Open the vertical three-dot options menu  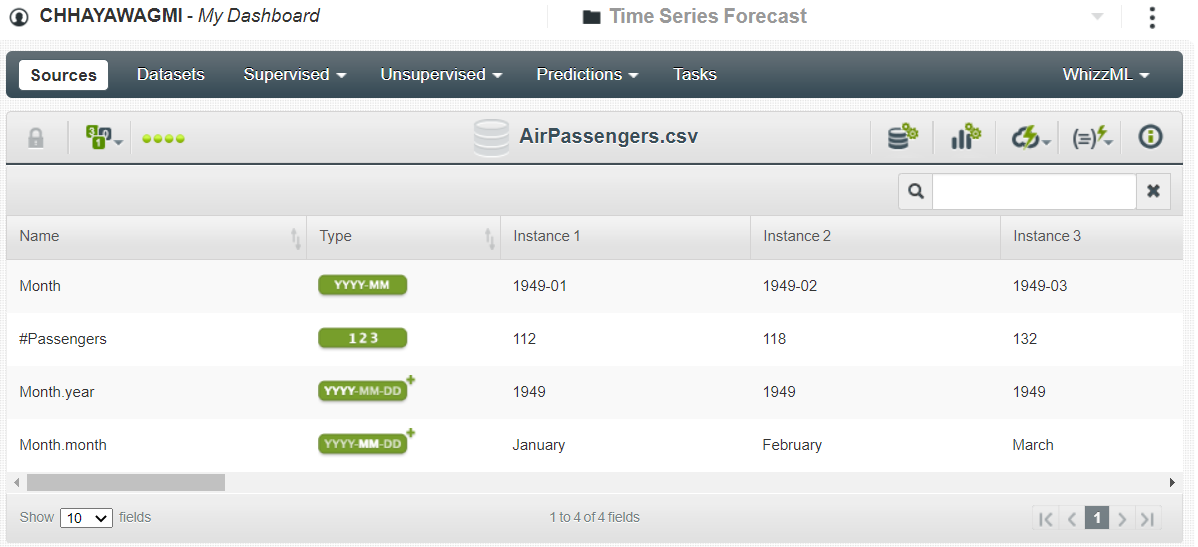[x=1152, y=18]
